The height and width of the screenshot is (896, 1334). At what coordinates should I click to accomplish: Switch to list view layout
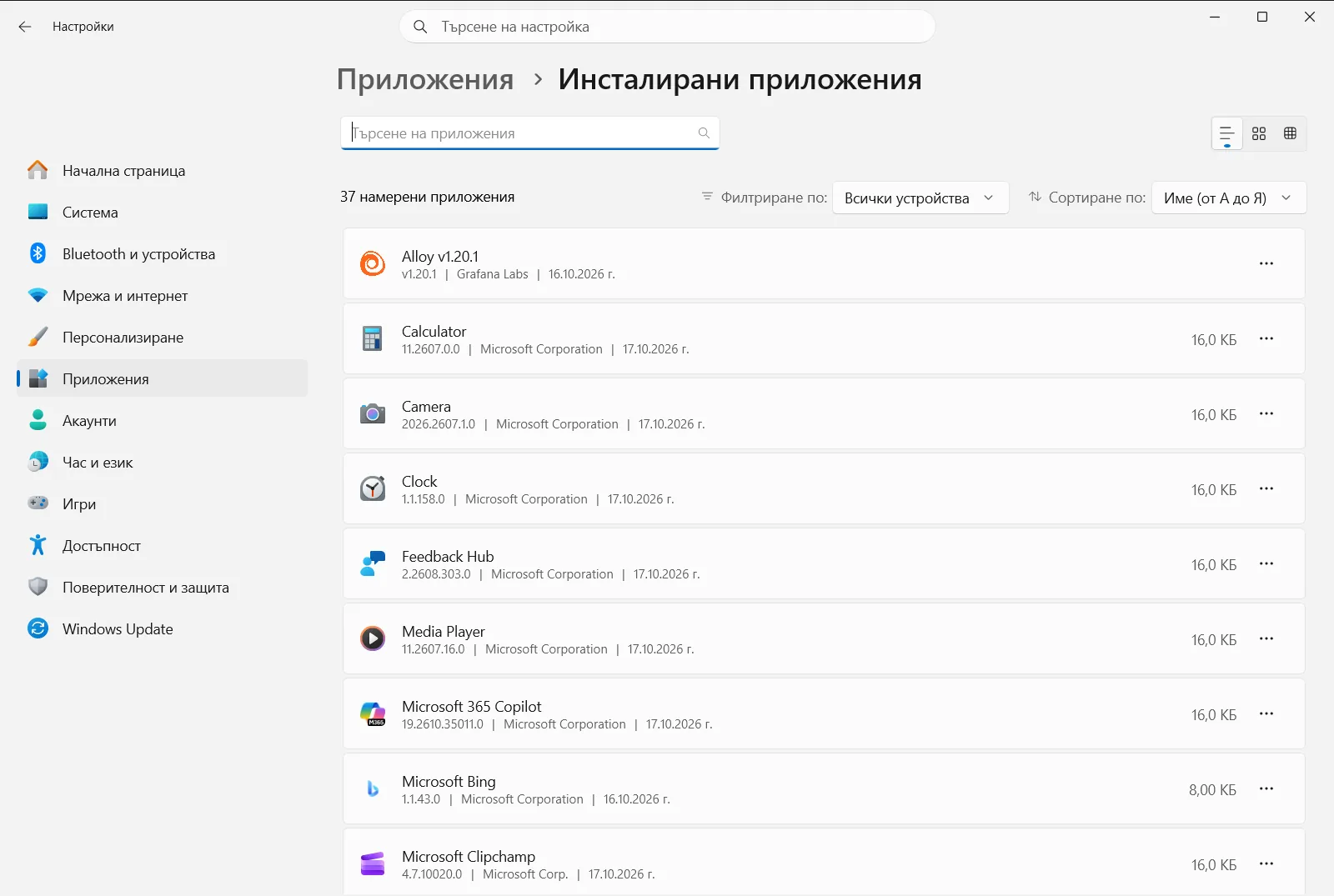pyautogui.click(x=1226, y=133)
